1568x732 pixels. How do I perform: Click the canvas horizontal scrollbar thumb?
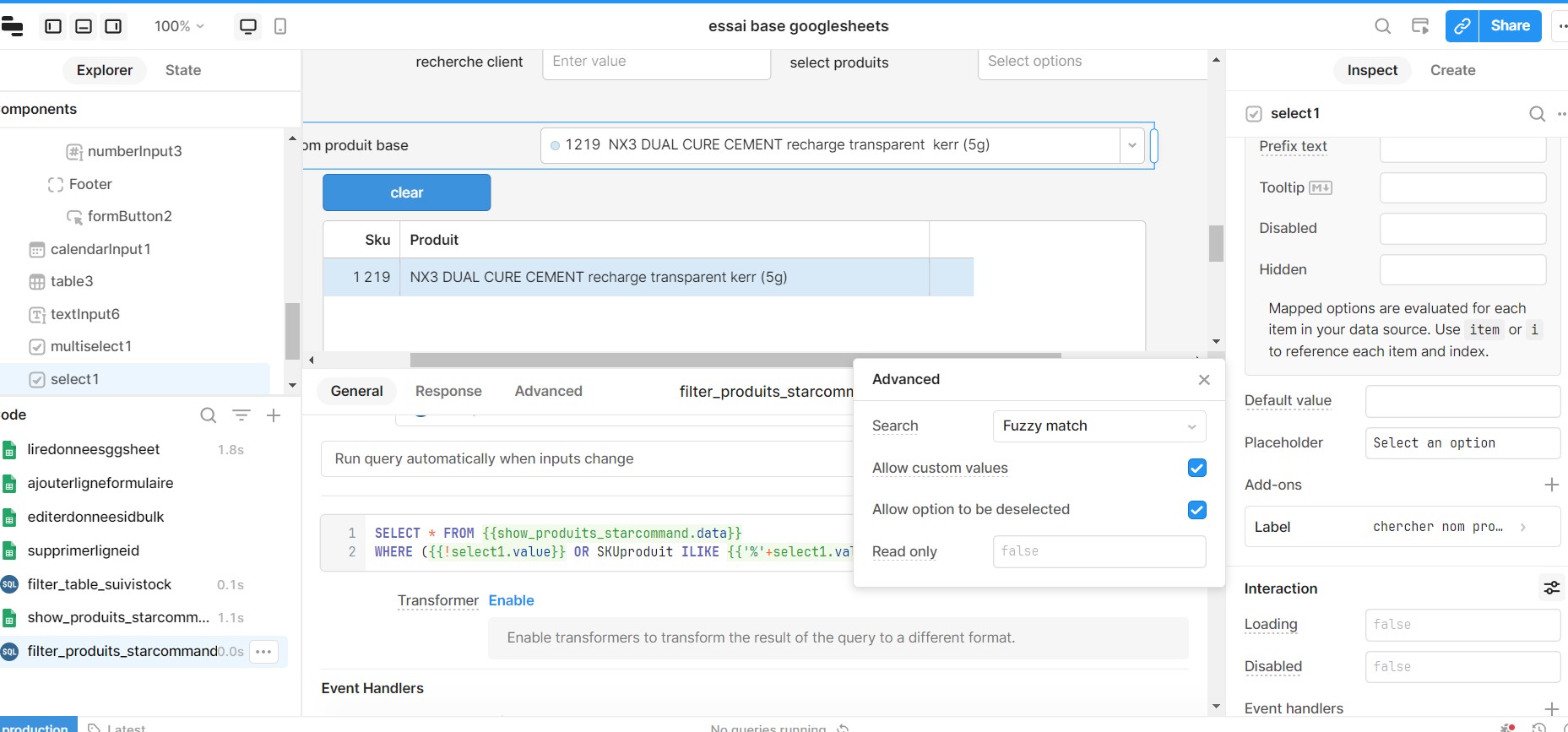(735, 360)
